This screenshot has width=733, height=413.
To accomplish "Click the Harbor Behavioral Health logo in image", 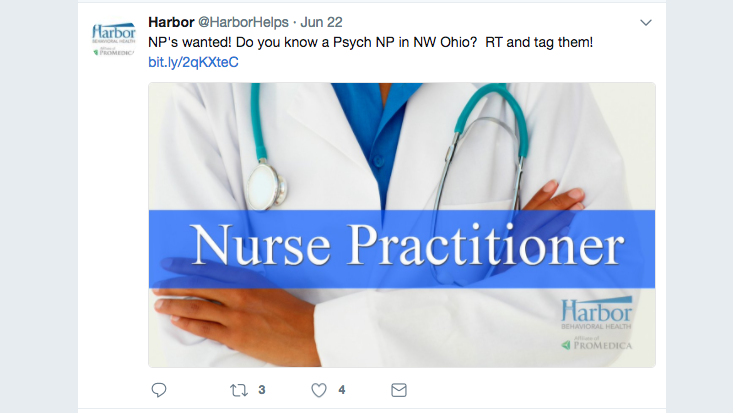I will (596, 313).
